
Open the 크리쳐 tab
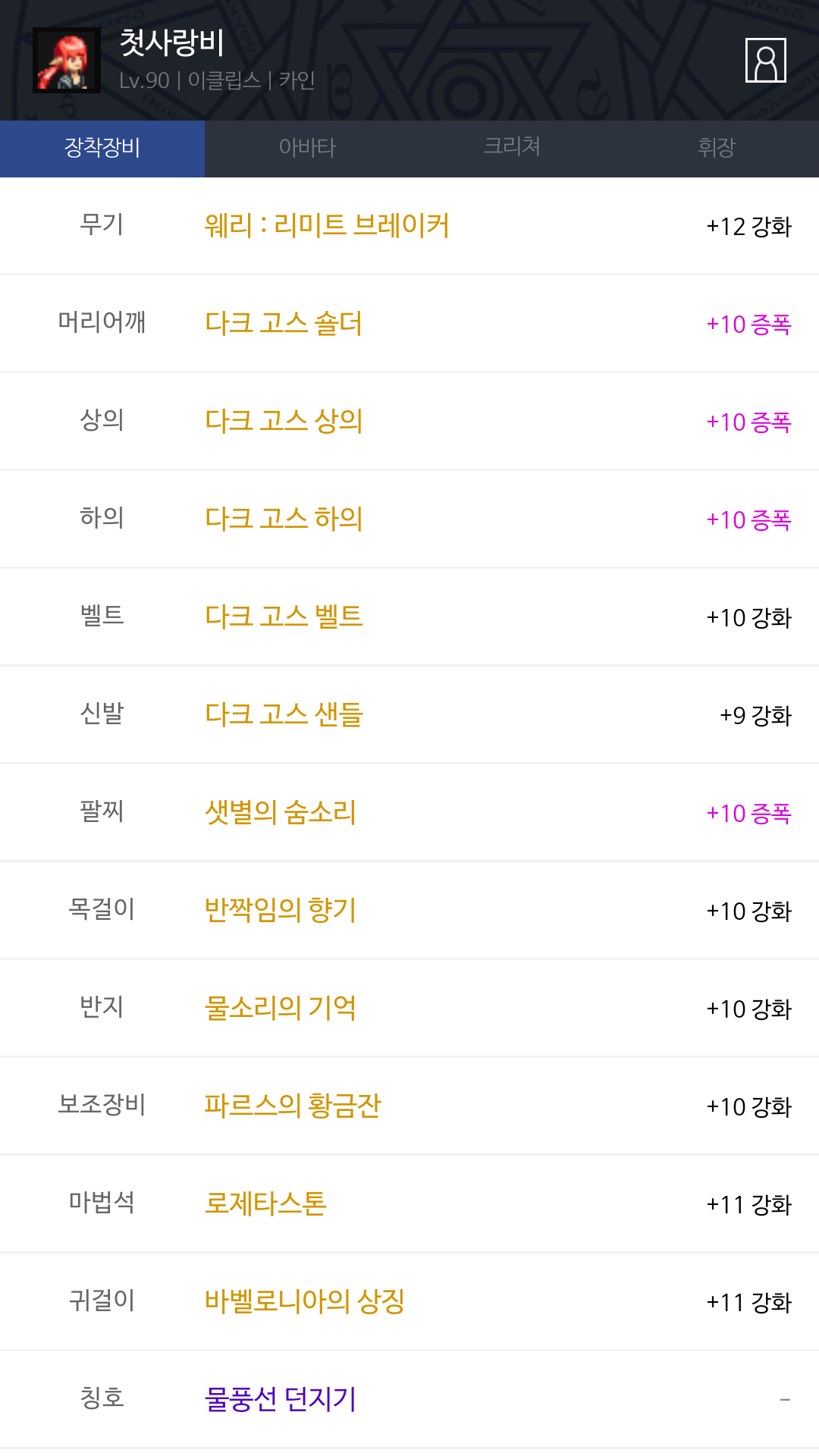point(512,148)
